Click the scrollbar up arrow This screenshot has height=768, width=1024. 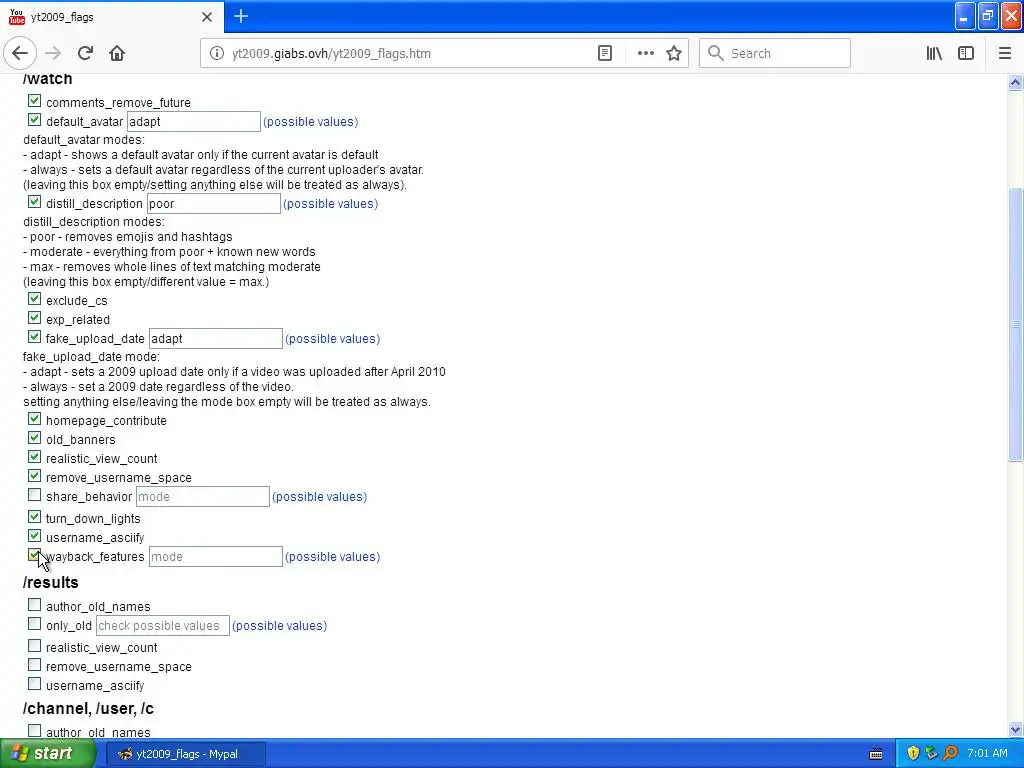(x=1016, y=82)
